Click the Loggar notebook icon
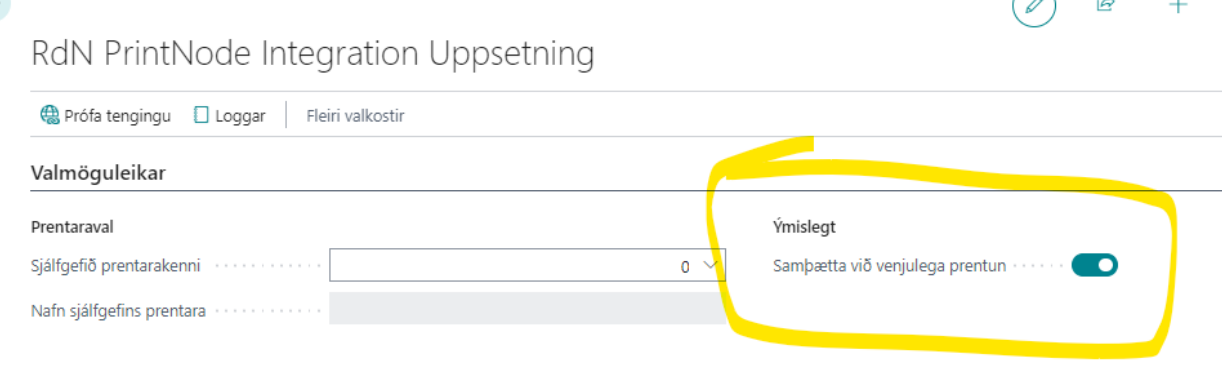The height and width of the screenshot is (368, 1222). point(201,115)
